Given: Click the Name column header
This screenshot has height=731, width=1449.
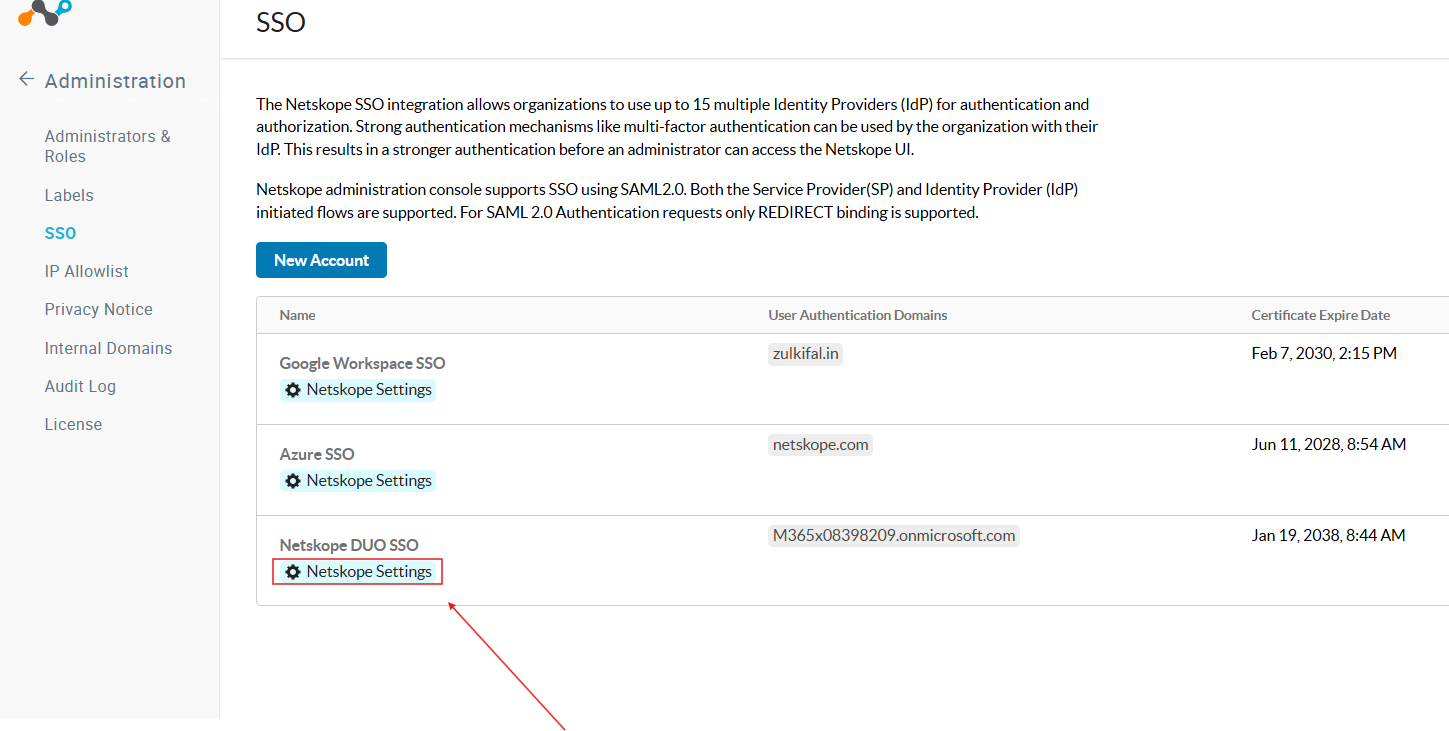Looking at the screenshot, I should pyautogui.click(x=297, y=315).
